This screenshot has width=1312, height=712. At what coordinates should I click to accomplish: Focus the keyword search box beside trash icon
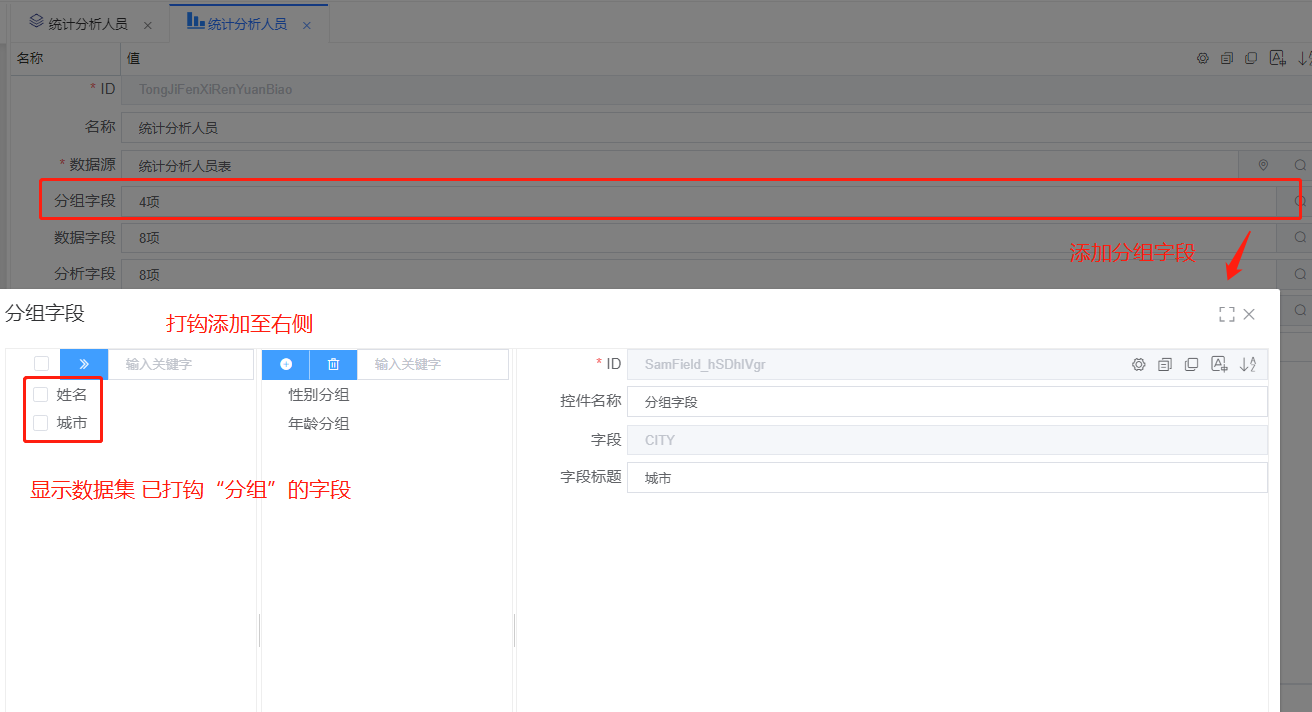click(432, 364)
